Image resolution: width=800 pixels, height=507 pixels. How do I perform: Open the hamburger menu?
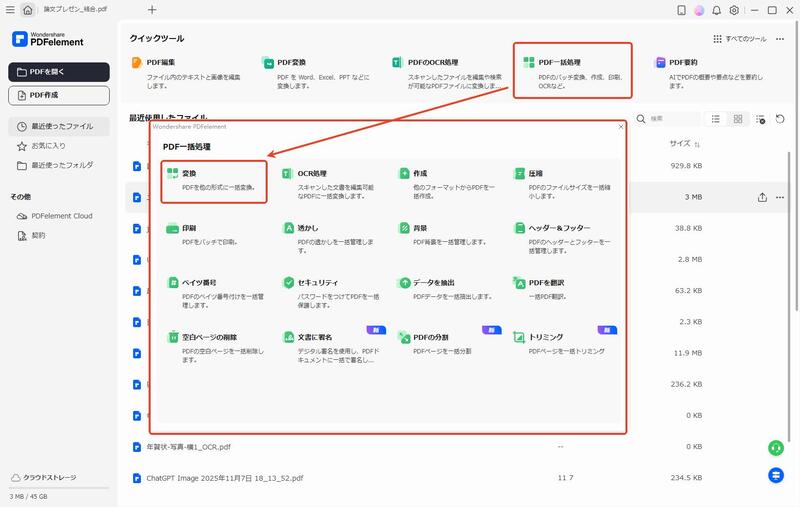point(10,10)
